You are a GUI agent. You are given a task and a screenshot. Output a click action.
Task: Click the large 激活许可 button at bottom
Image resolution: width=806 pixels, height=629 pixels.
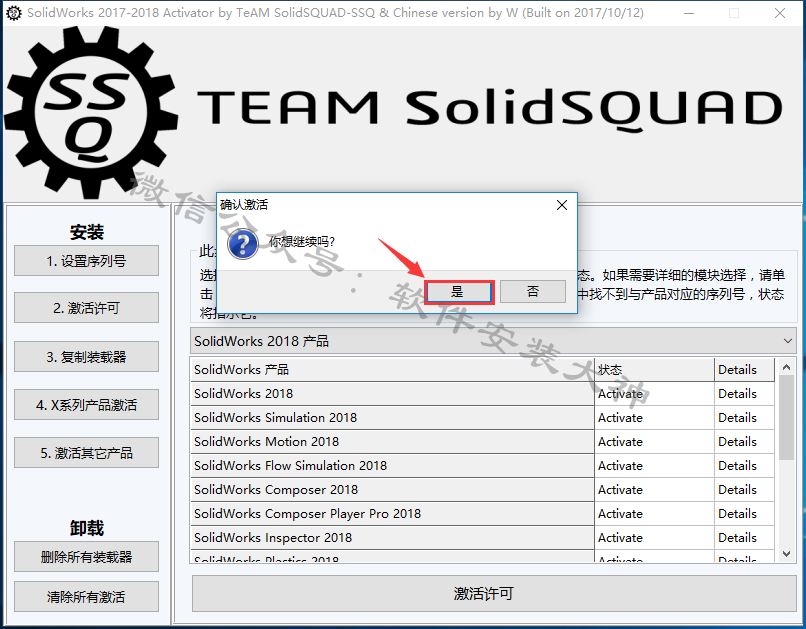(x=494, y=594)
